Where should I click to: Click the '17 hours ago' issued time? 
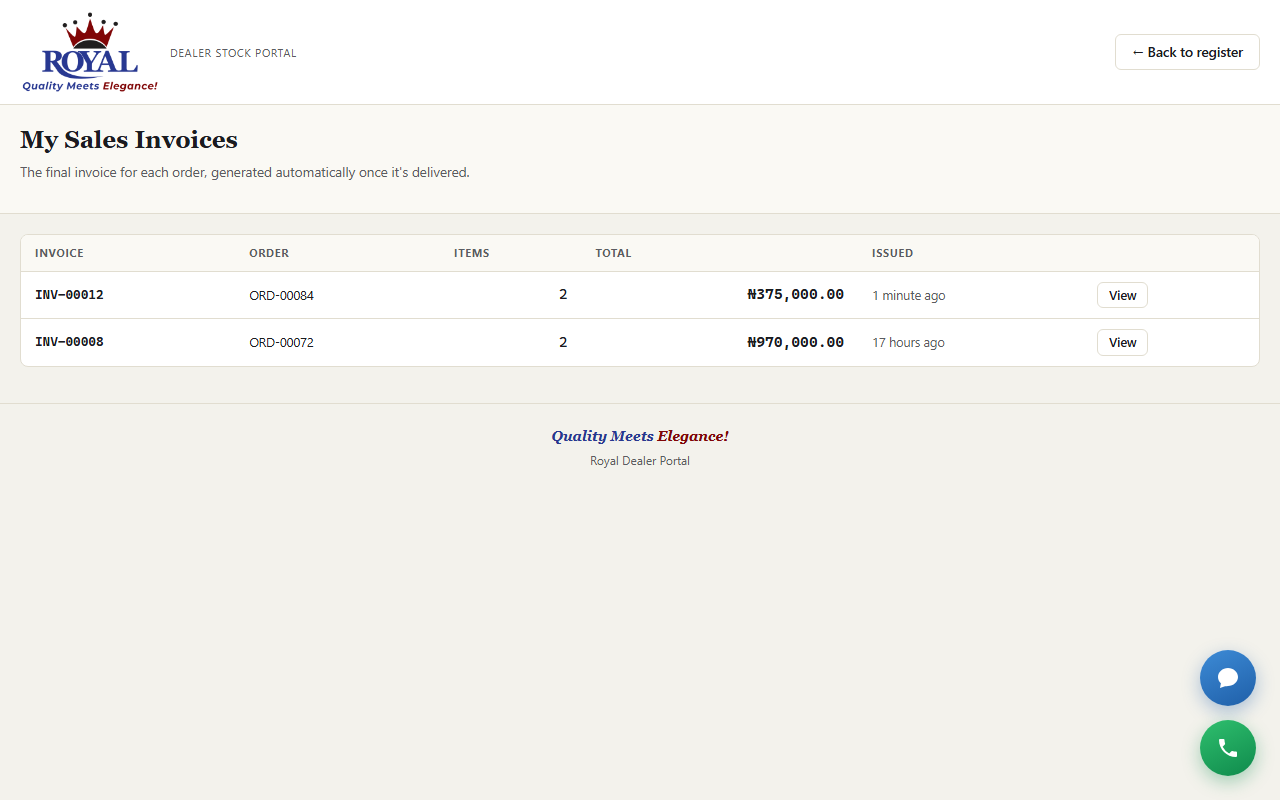pyautogui.click(x=908, y=343)
